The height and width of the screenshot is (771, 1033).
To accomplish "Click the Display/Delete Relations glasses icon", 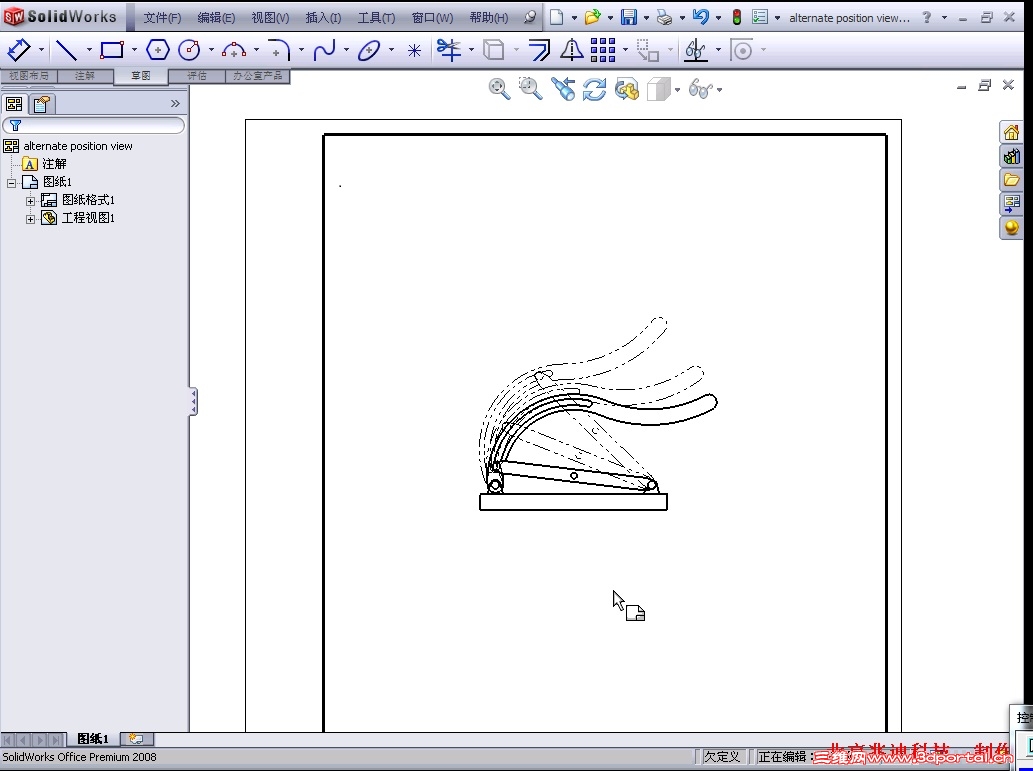I will pyautogui.click(x=696, y=50).
